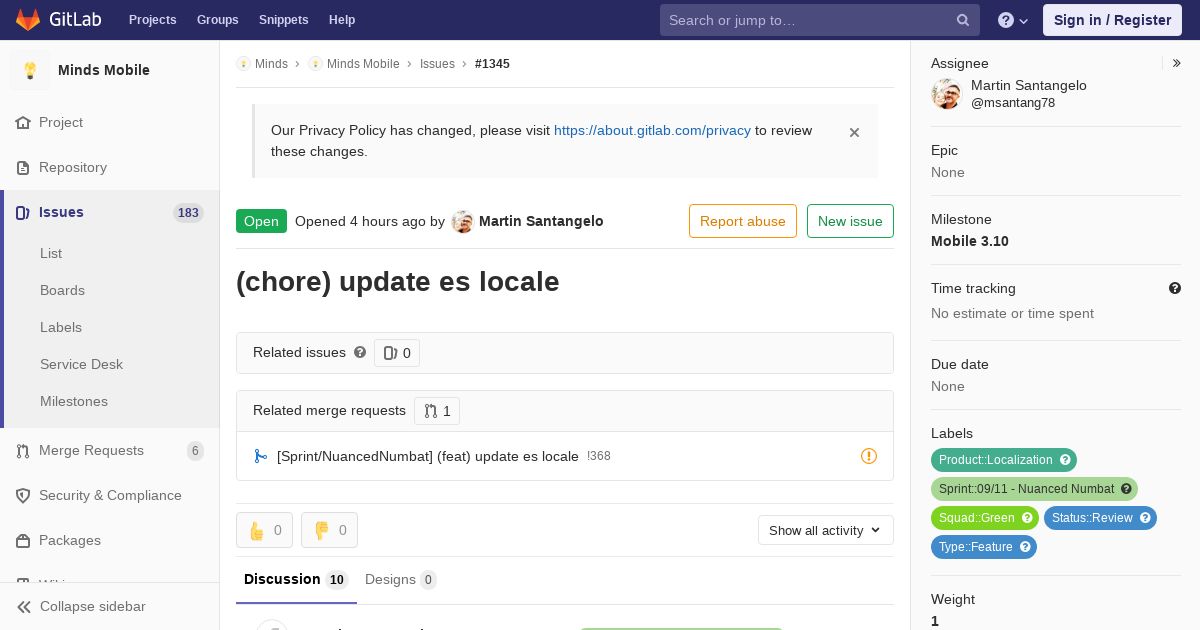This screenshot has width=1200, height=630.
Task: Open Packages in sidebar
Action: pos(70,540)
